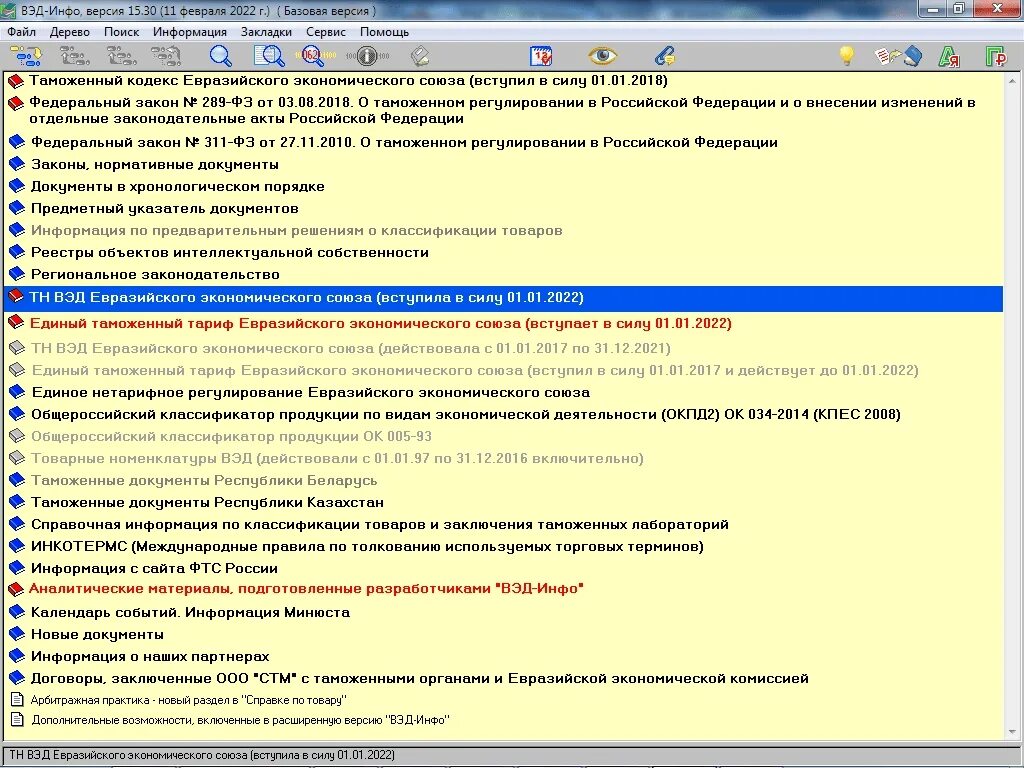Open the Помощь menu

[384, 32]
